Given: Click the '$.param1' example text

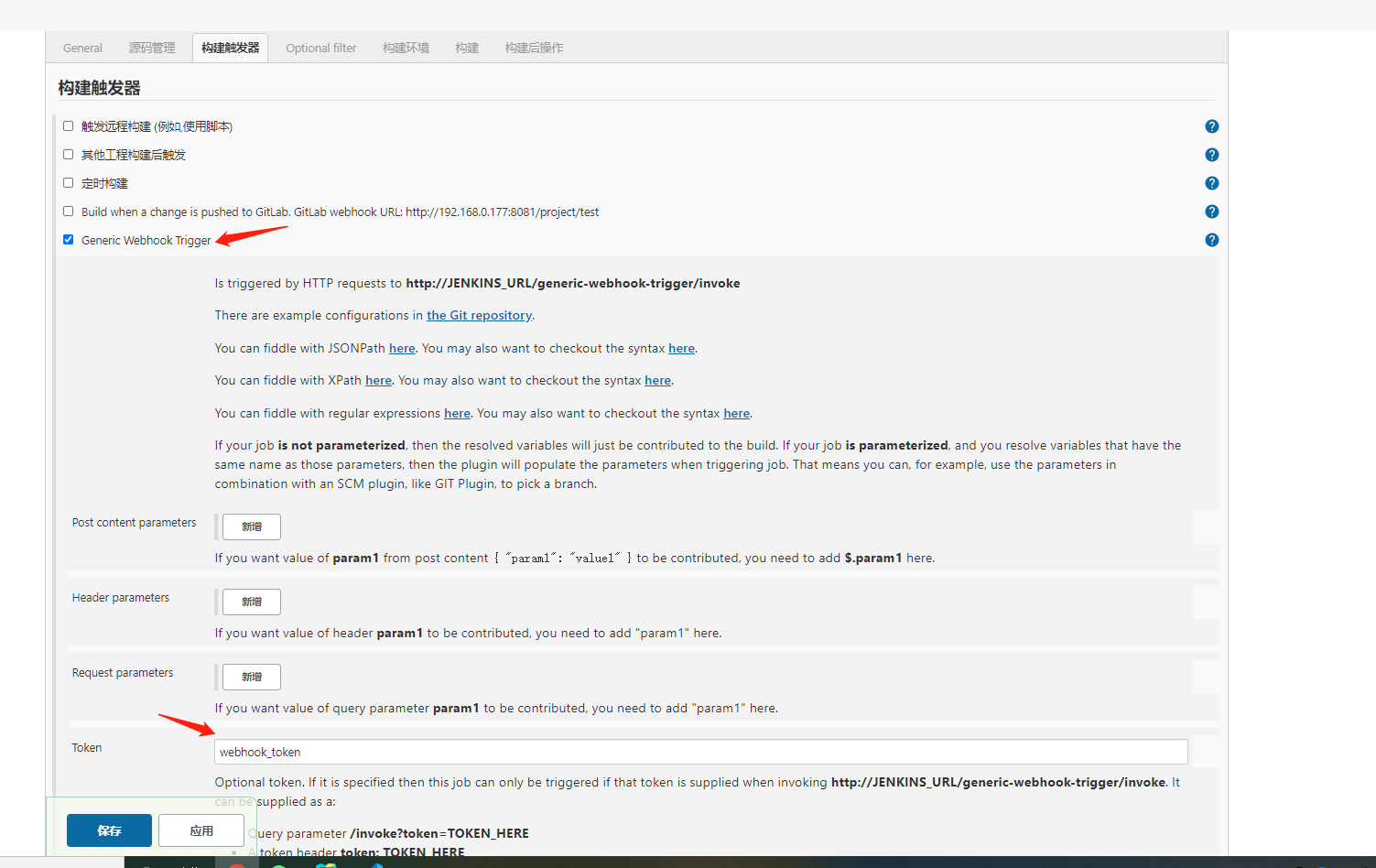Looking at the screenshot, I should pyautogui.click(x=873, y=558).
